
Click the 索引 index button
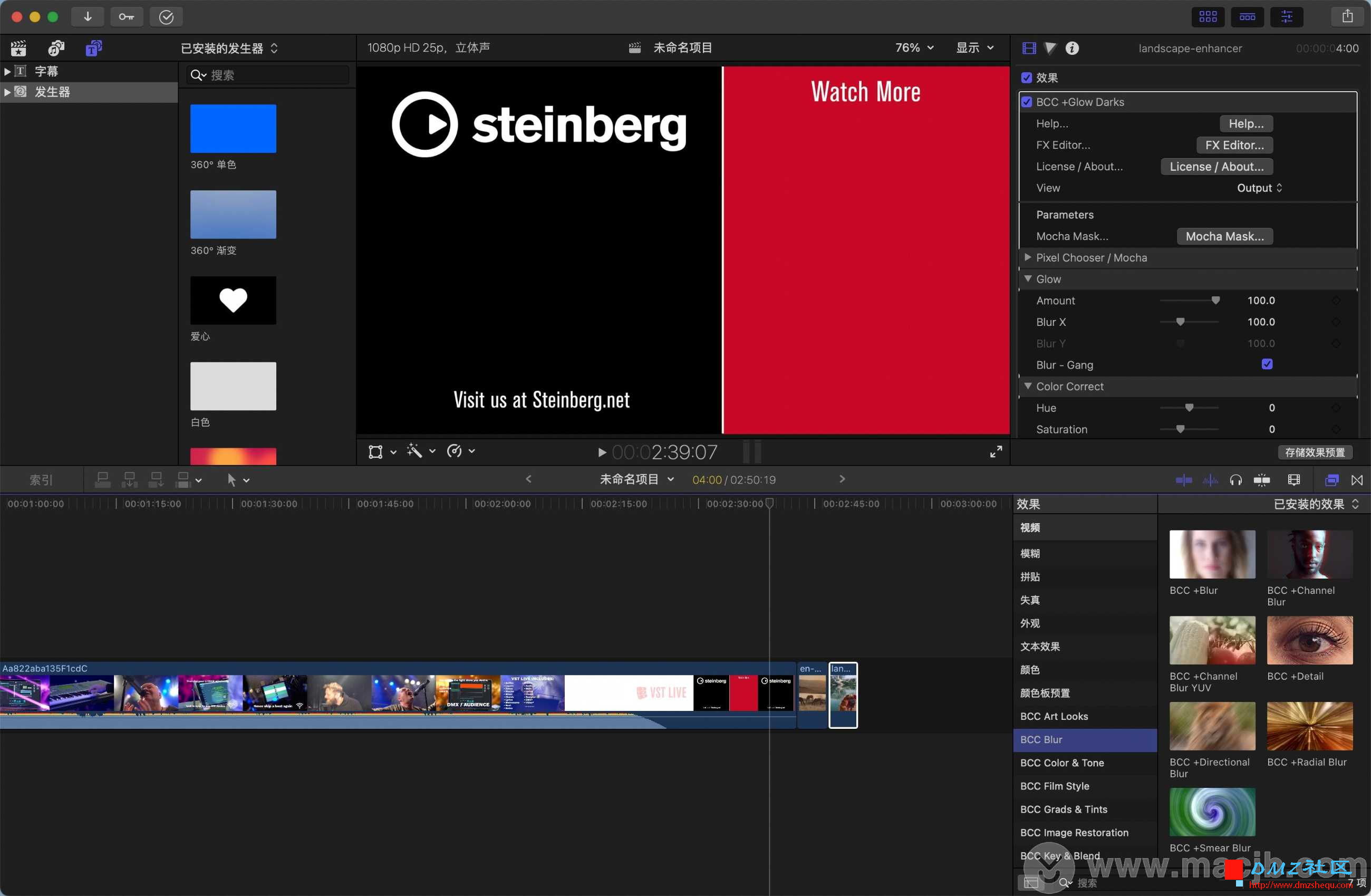[41, 480]
